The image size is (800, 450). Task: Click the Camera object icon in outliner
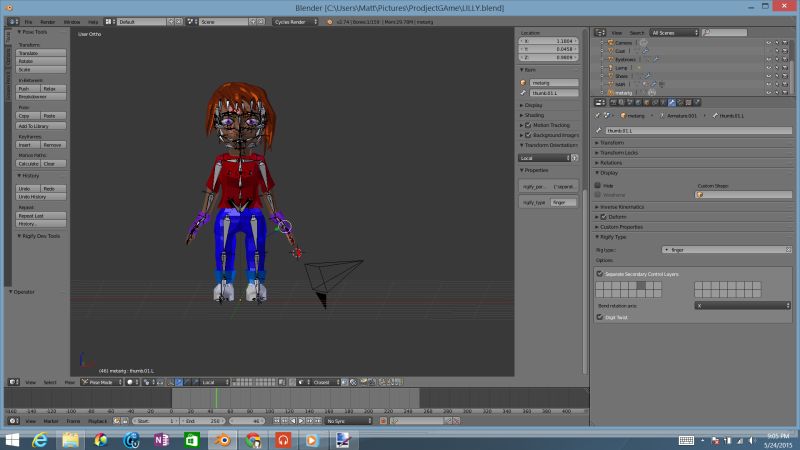point(610,43)
